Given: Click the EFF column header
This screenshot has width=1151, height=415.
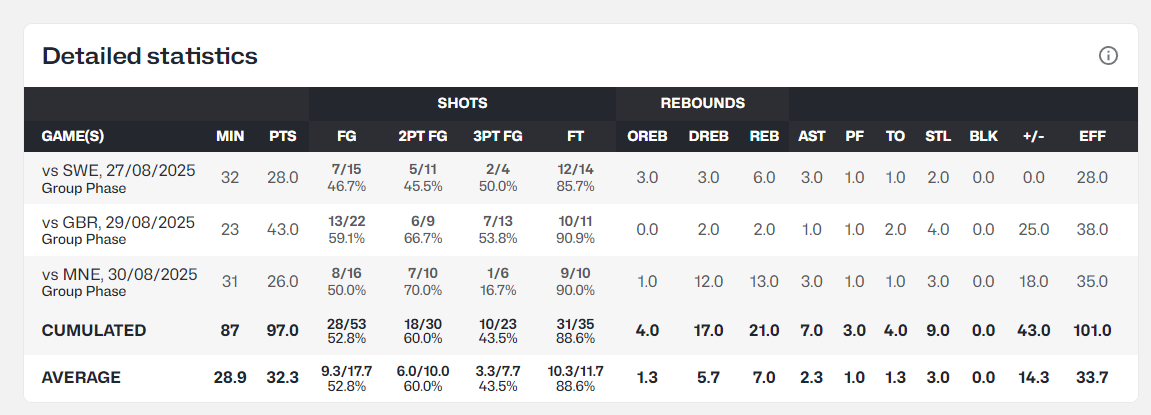Looking at the screenshot, I should [1092, 136].
